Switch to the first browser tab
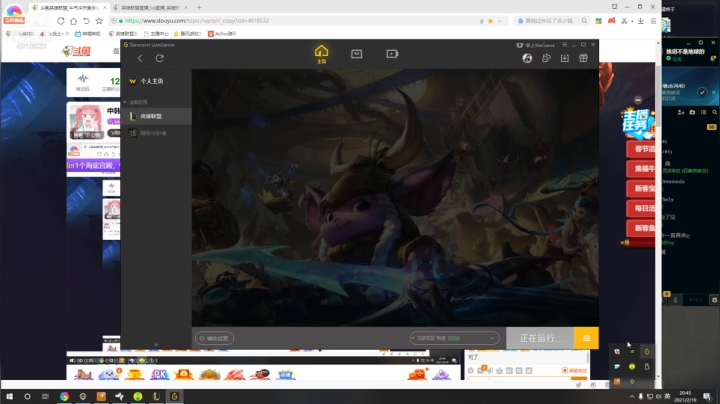 point(69,8)
